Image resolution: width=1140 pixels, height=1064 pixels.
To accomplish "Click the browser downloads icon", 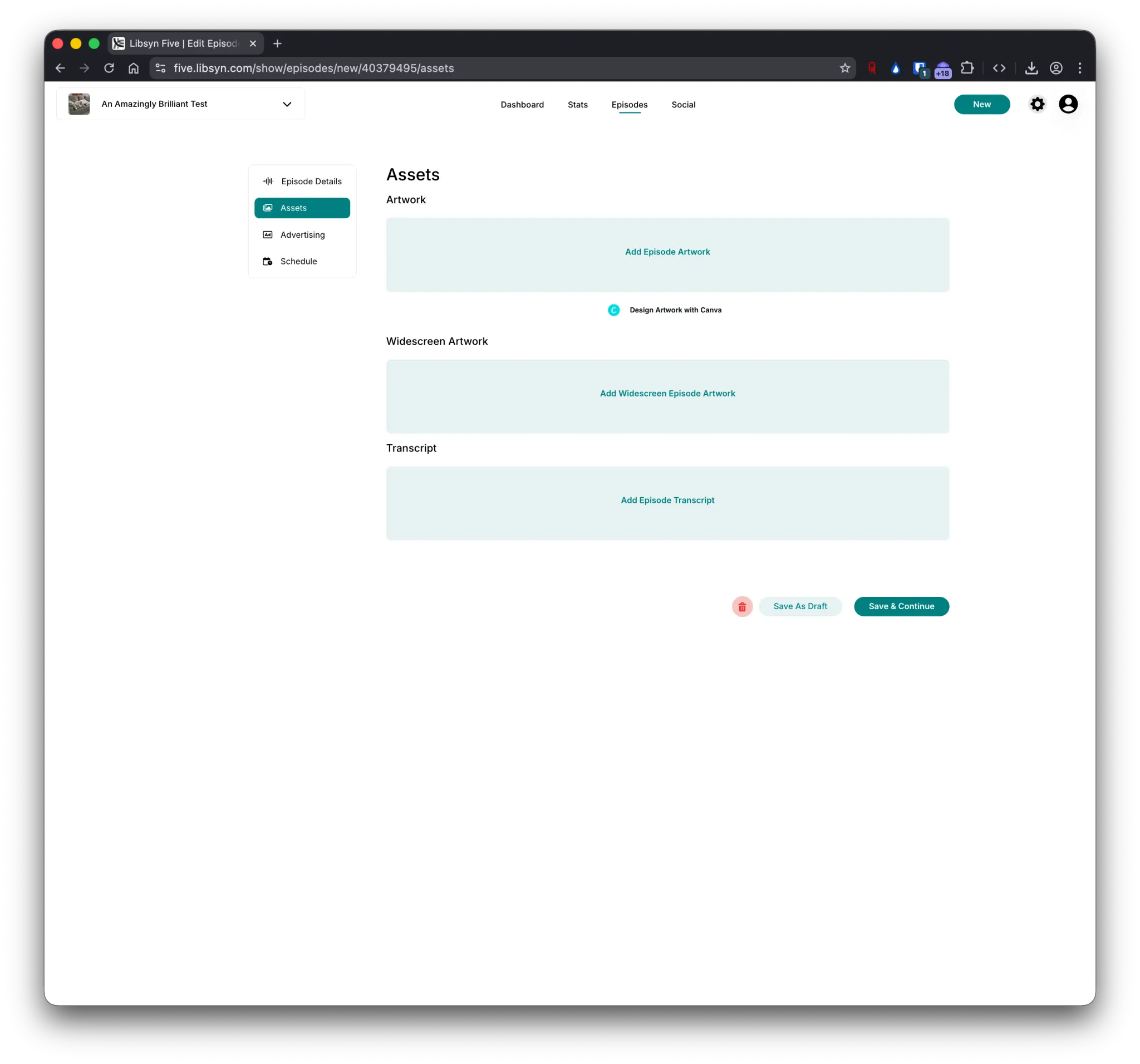I will pos(1031,68).
